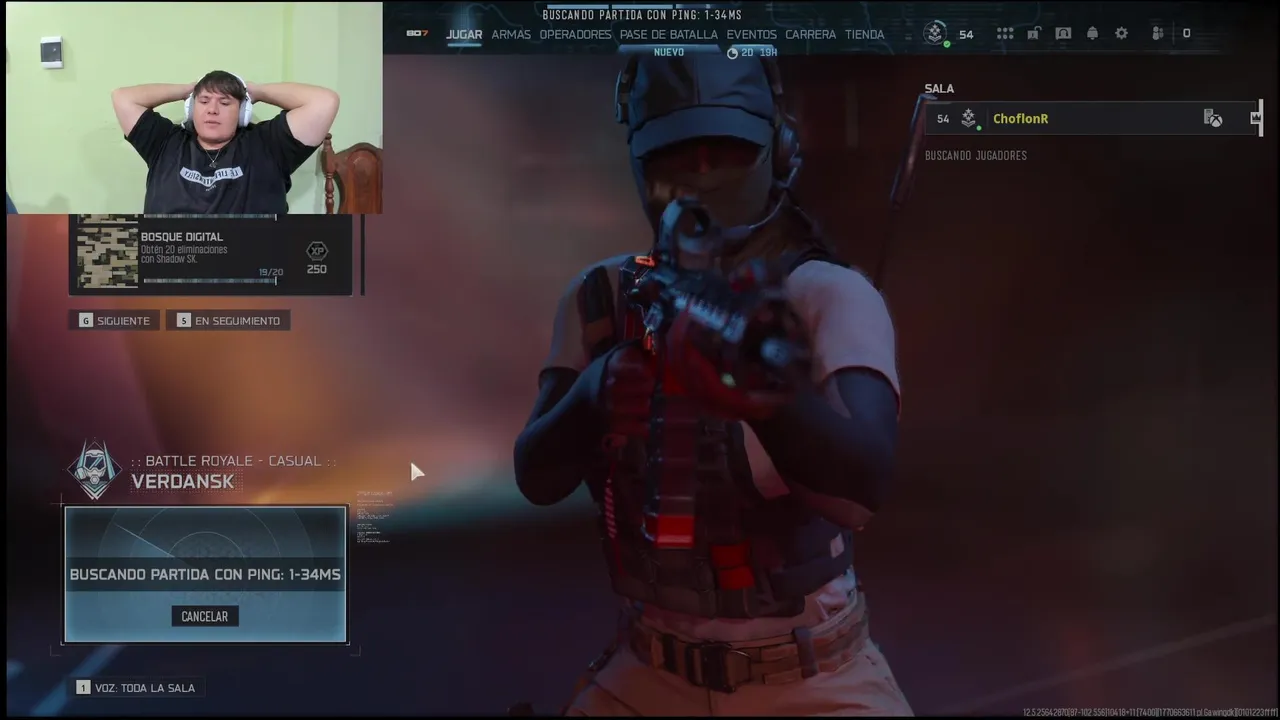Screen dimensions: 1280x720
Task: Click the webcam overlay of the streamer
Action: pyautogui.click(x=194, y=107)
